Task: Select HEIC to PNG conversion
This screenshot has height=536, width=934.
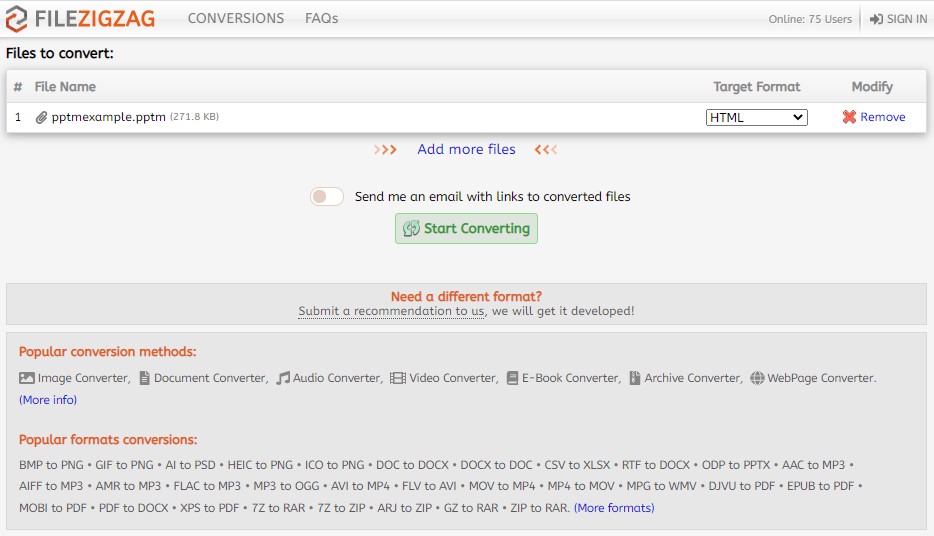Action: [260, 465]
